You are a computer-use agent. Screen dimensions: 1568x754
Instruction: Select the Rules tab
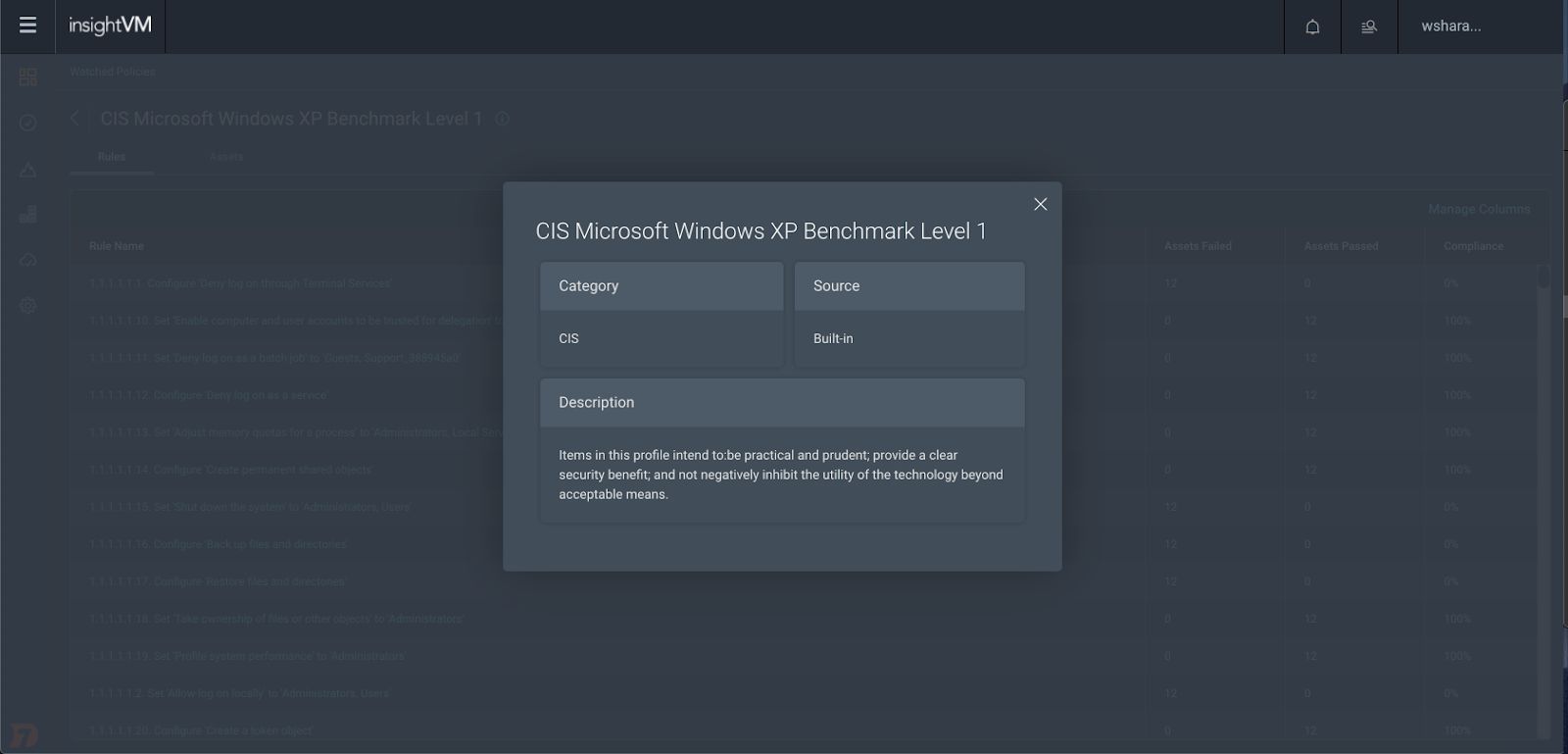click(112, 157)
